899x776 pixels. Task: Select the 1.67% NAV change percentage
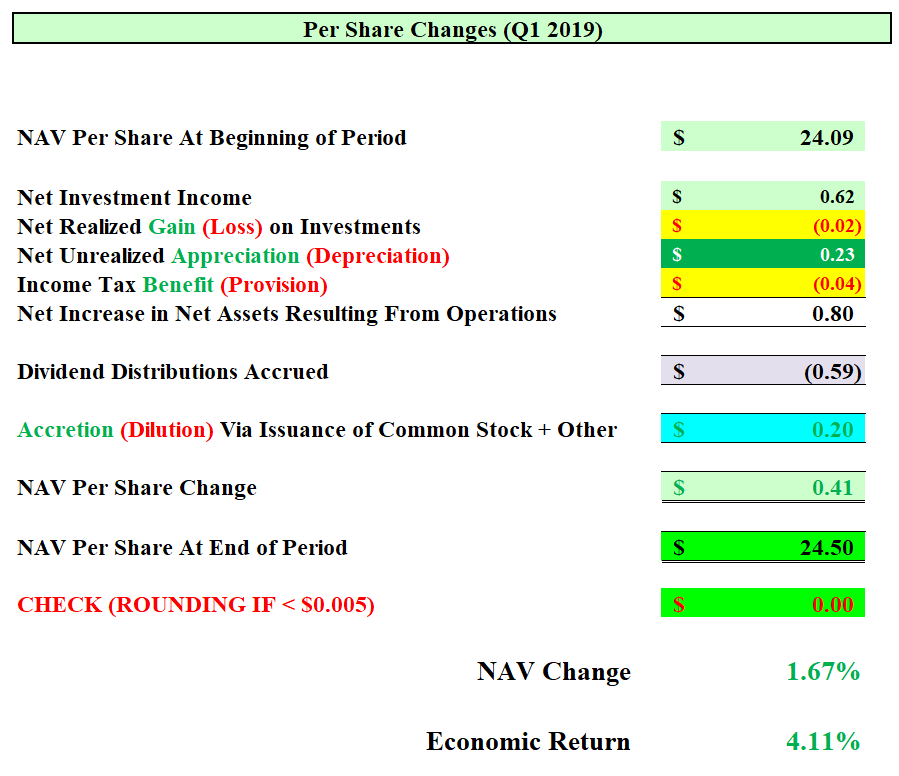[x=823, y=671]
